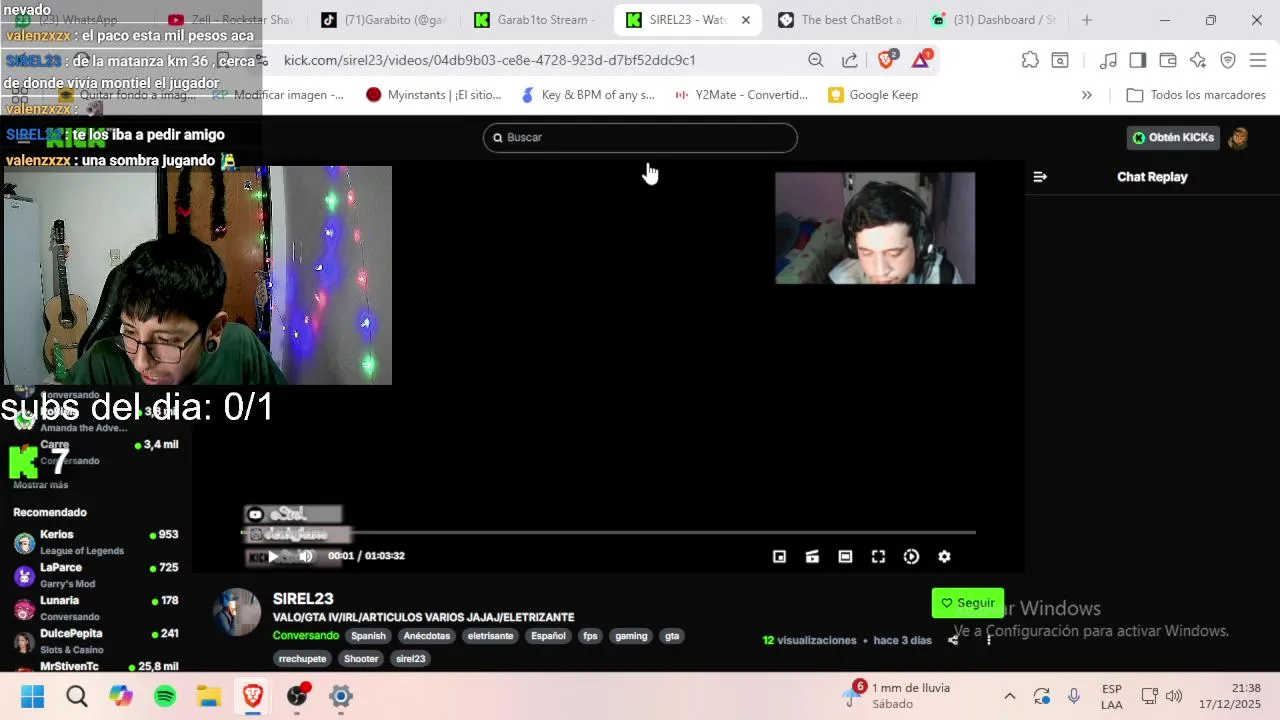Open Brave Shields lion icon
The image size is (1280, 720).
pos(886,60)
